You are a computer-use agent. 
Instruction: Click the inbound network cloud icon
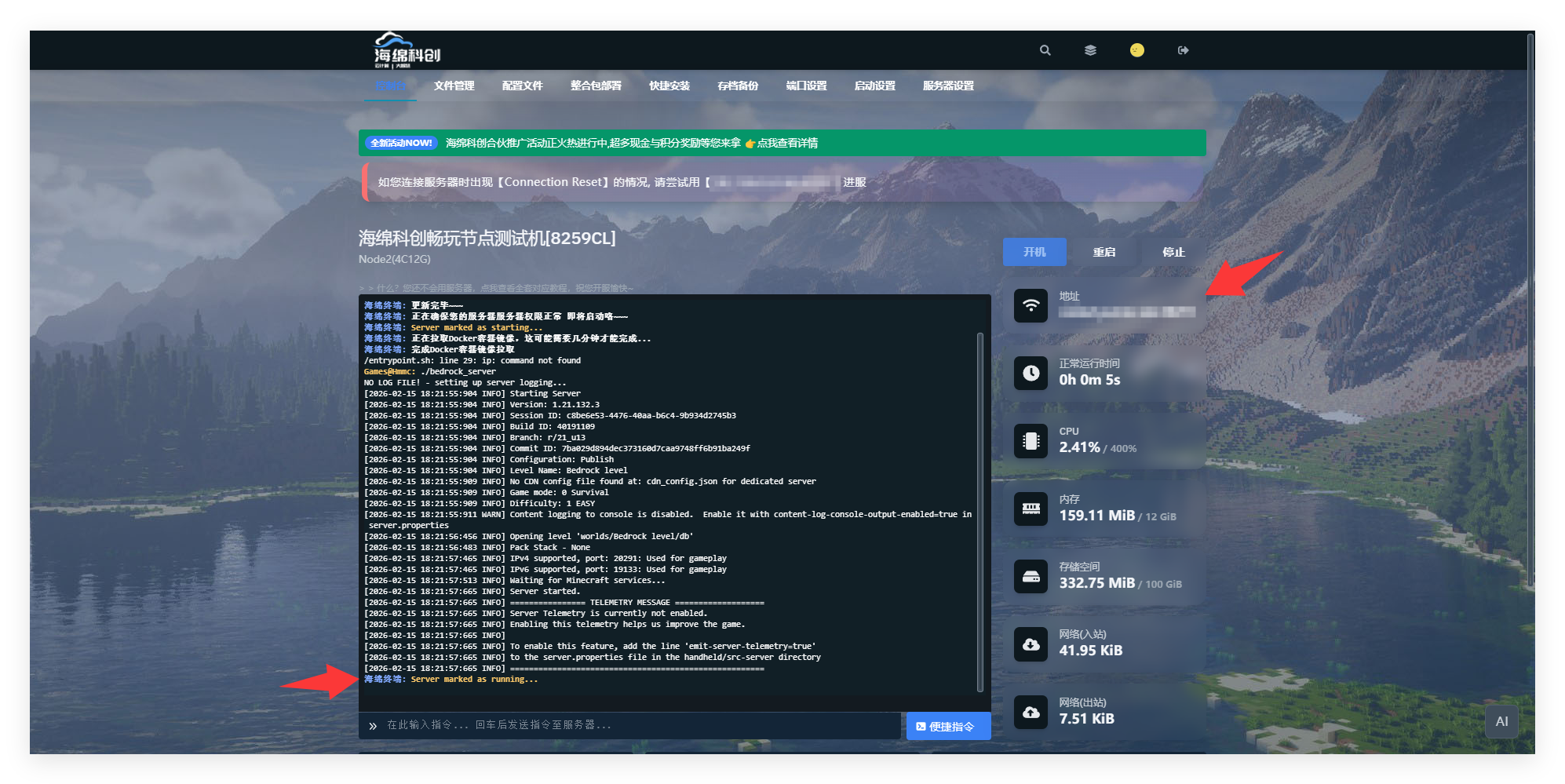pos(1031,644)
